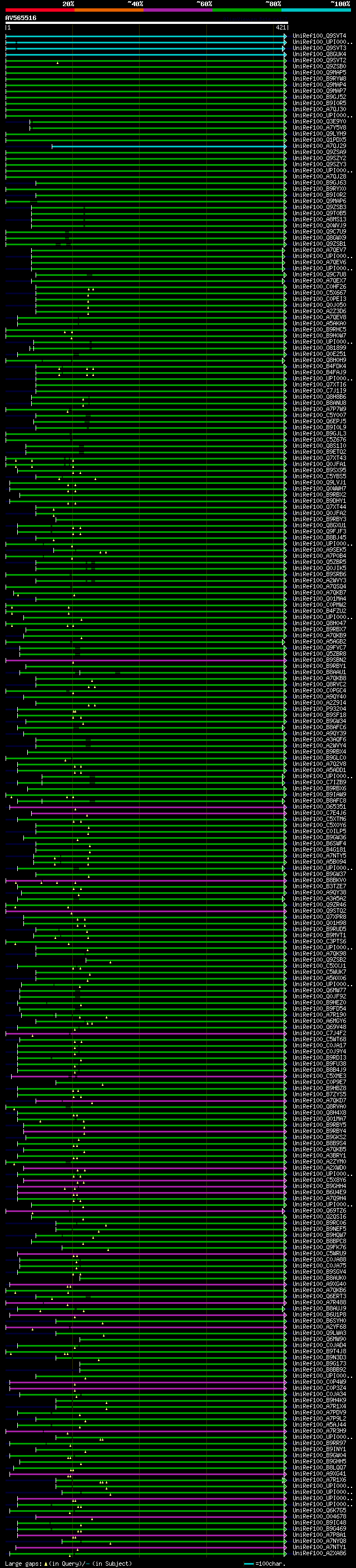
Task: Select the UniRef100_A9XG40 label
Action: coord(319,1284)
